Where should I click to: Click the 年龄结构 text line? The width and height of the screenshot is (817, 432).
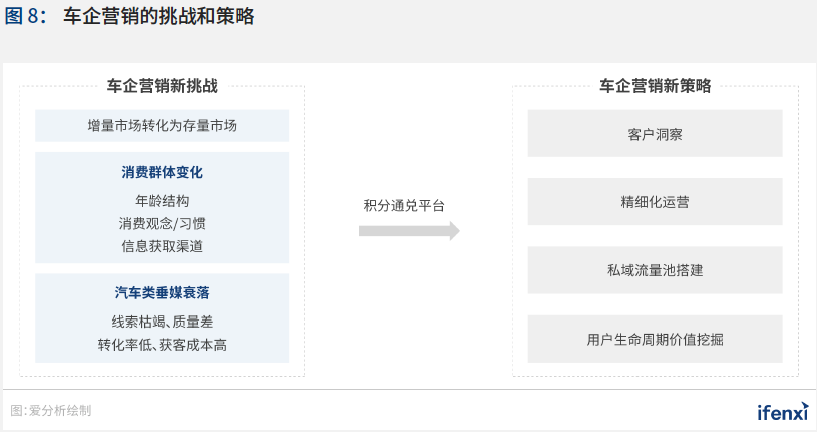[162, 200]
